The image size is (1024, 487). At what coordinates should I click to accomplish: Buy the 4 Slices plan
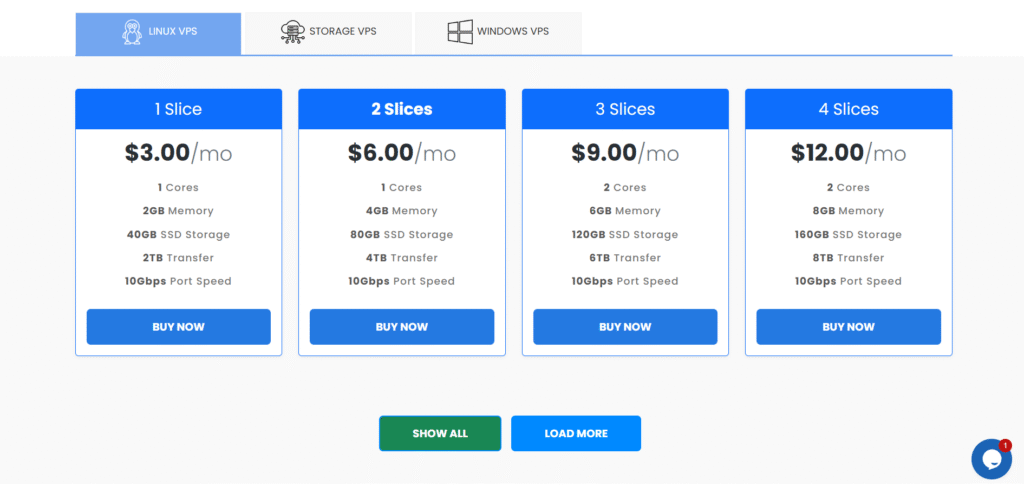[x=848, y=327]
